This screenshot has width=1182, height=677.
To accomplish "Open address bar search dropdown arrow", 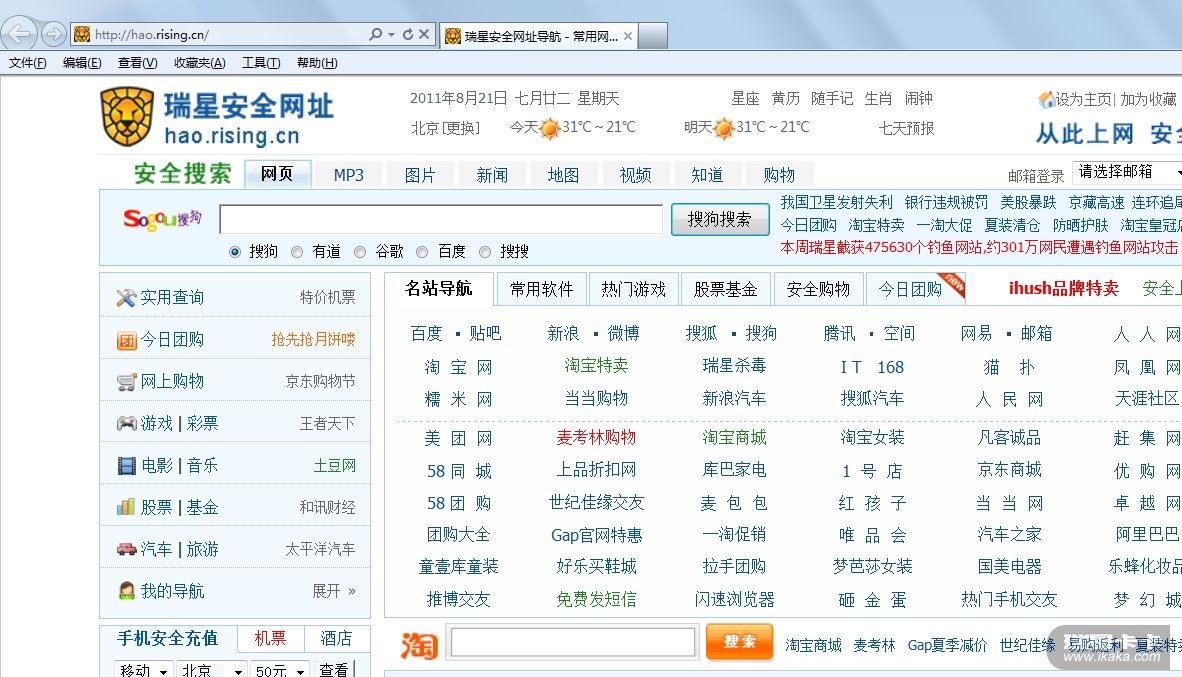I will click(x=391, y=34).
